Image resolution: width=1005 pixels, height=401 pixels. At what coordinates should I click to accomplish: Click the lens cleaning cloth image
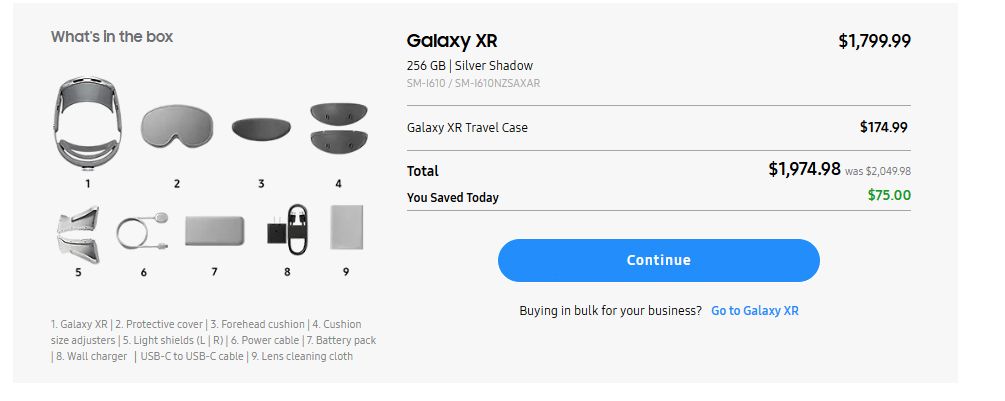click(346, 228)
